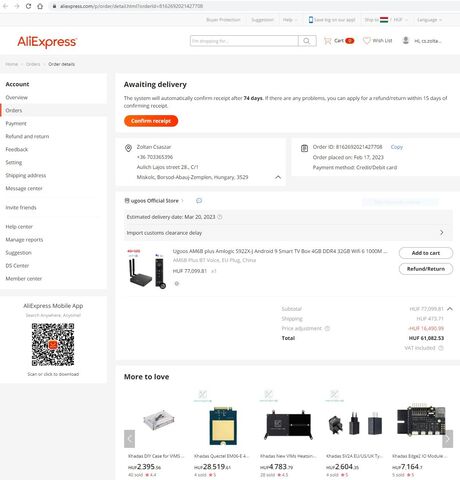460x480 pixels.
Task: Open the Wish List heart icon
Action: tap(366, 41)
